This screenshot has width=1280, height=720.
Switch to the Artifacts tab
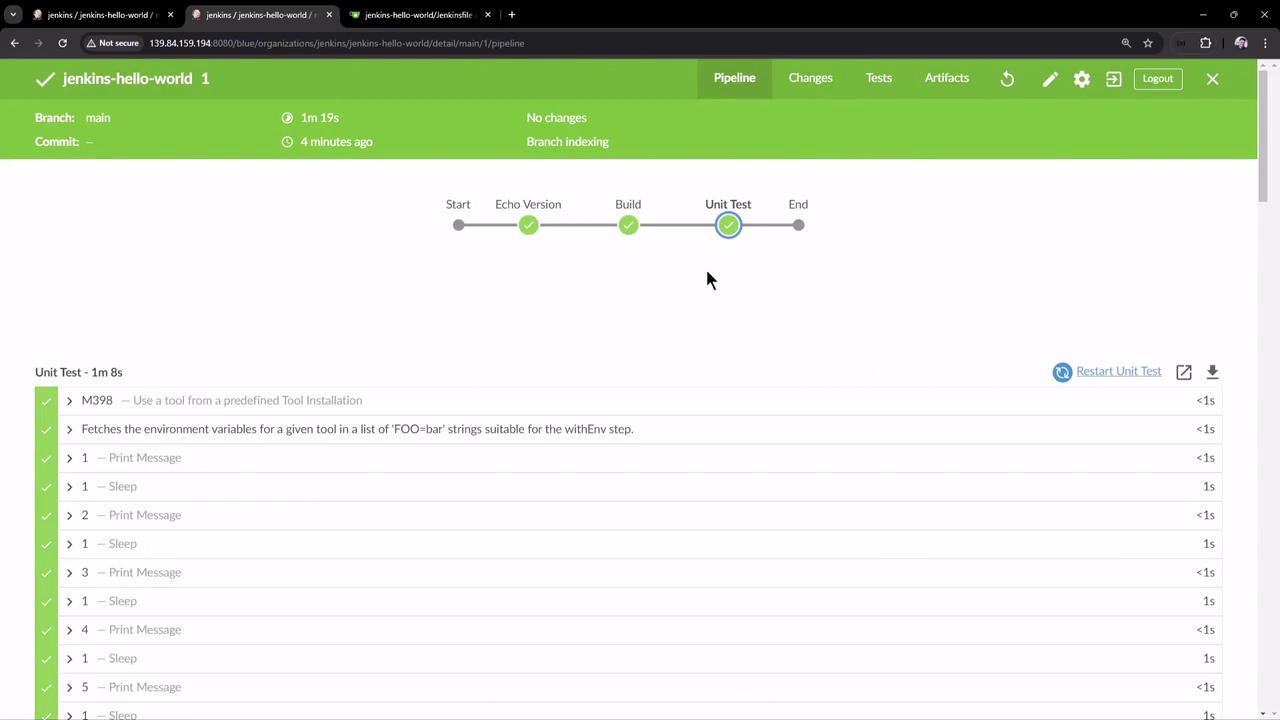click(x=947, y=78)
